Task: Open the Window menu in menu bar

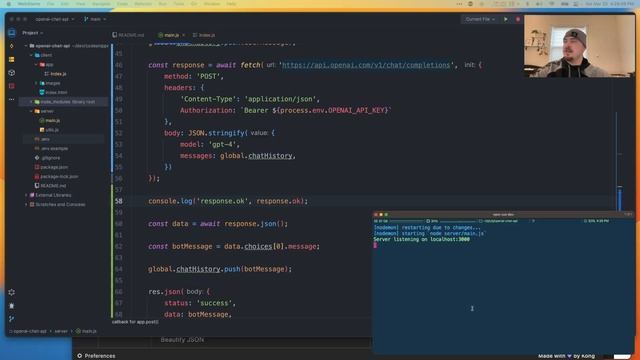Action: point(212,4)
